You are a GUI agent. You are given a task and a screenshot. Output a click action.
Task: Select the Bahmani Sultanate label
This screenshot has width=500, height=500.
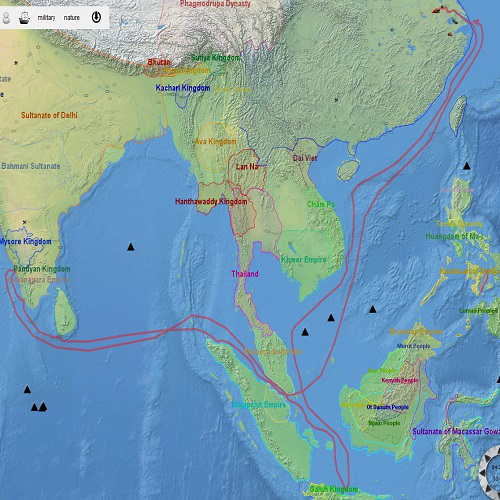click(x=31, y=166)
